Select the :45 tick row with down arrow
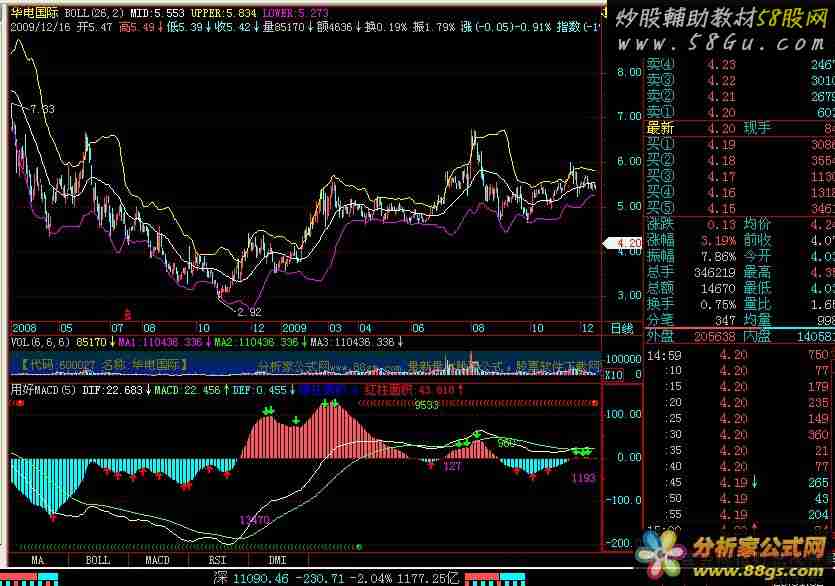835x586 pixels. click(740, 483)
